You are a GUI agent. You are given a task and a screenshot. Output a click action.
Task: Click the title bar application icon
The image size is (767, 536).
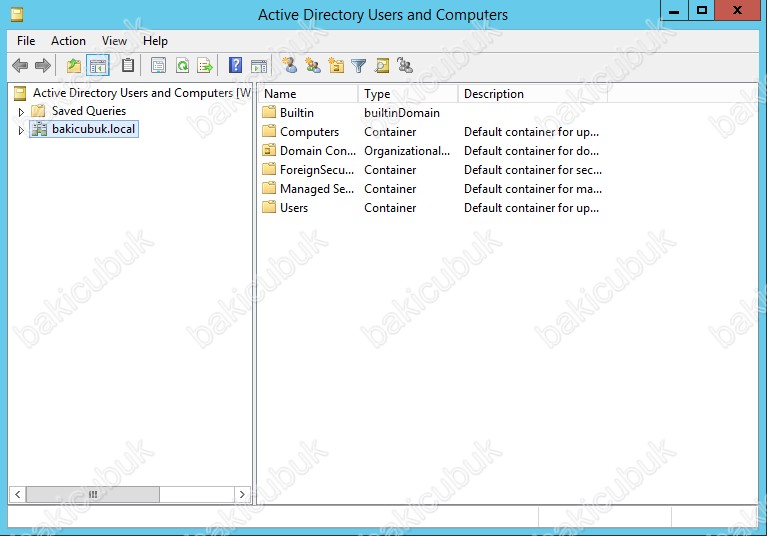click(x=17, y=15)
